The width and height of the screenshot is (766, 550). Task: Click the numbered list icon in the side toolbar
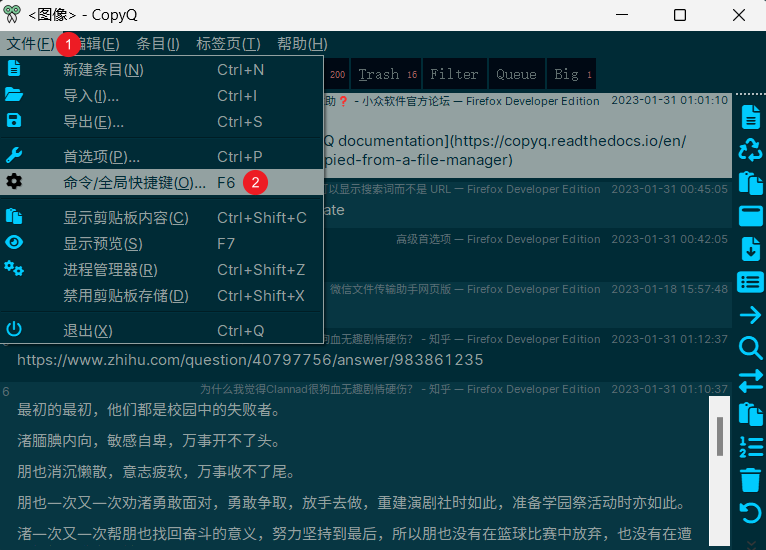click(x=750, y=447)
